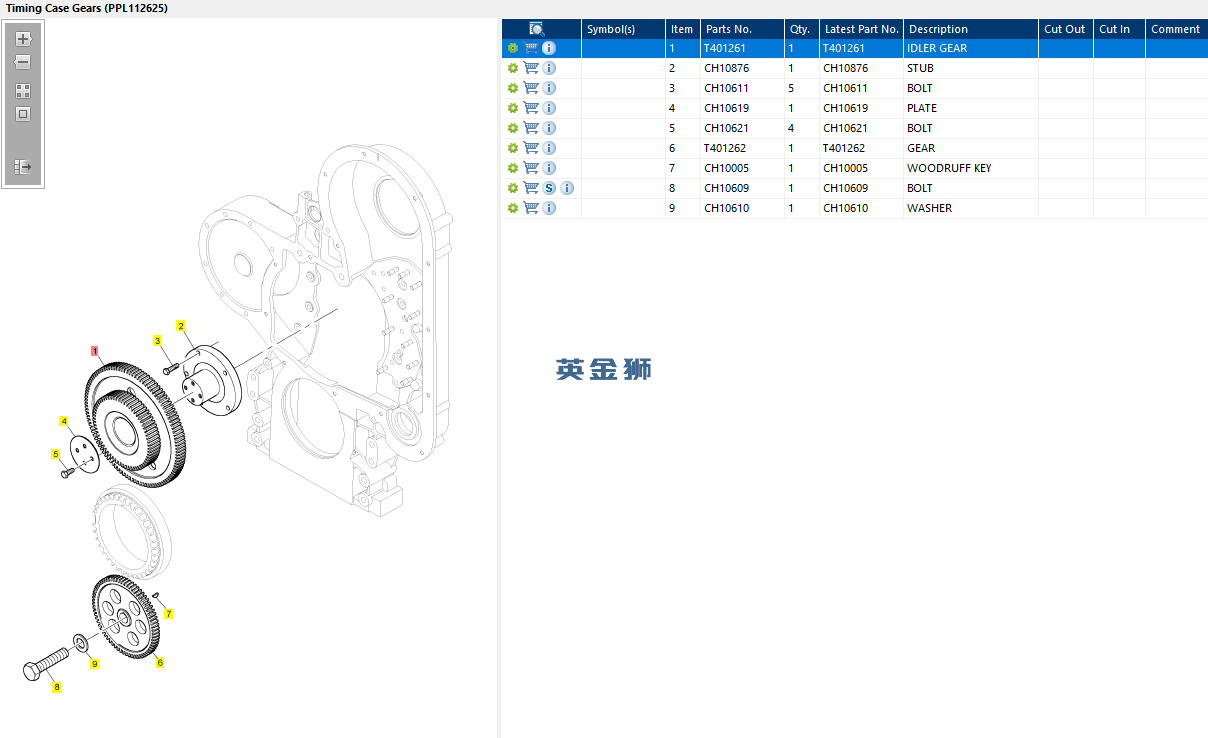Sort by the Symbol(s) column header
This screenshot has height=738, width=1208.
[623, 29]
